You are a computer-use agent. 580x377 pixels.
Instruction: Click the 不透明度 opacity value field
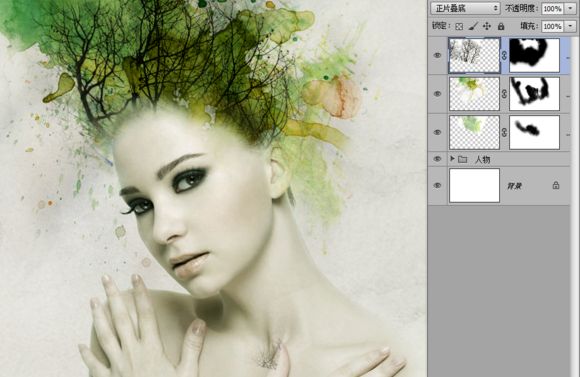[x=552, y=9]
